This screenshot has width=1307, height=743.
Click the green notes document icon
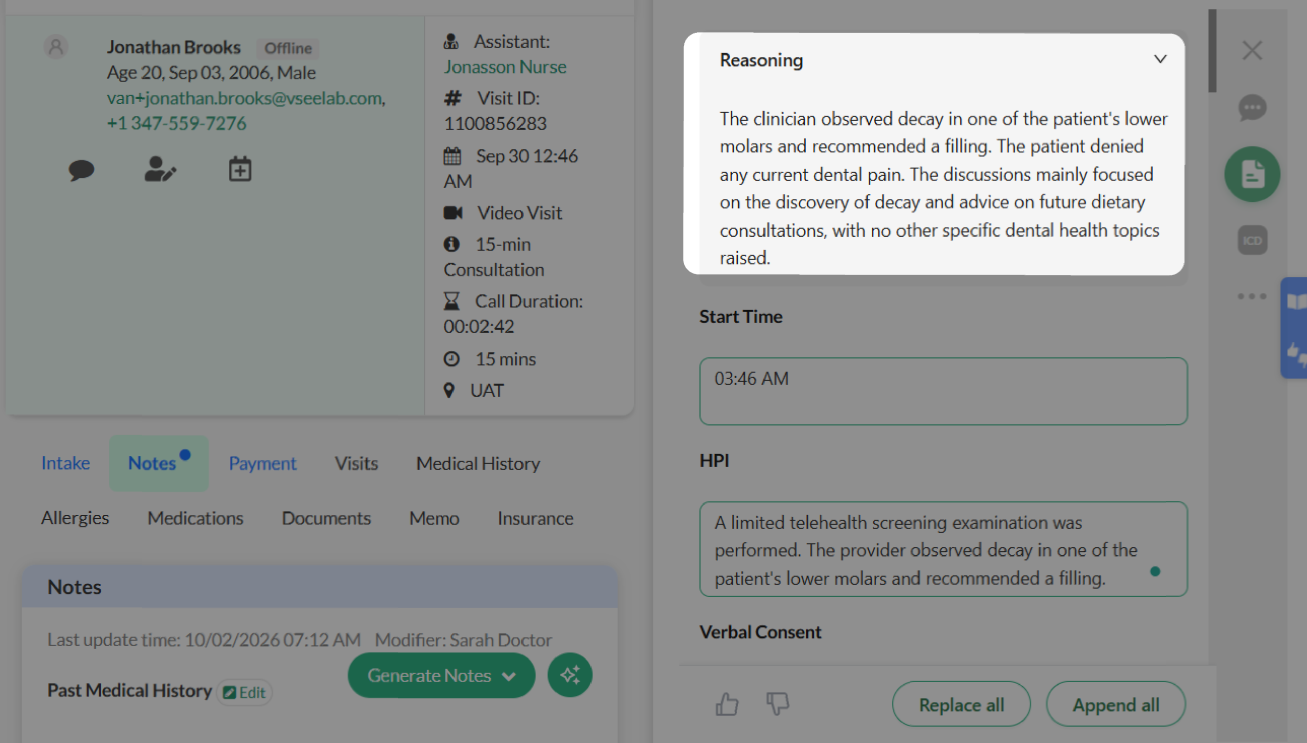(x=1252, y=175)
